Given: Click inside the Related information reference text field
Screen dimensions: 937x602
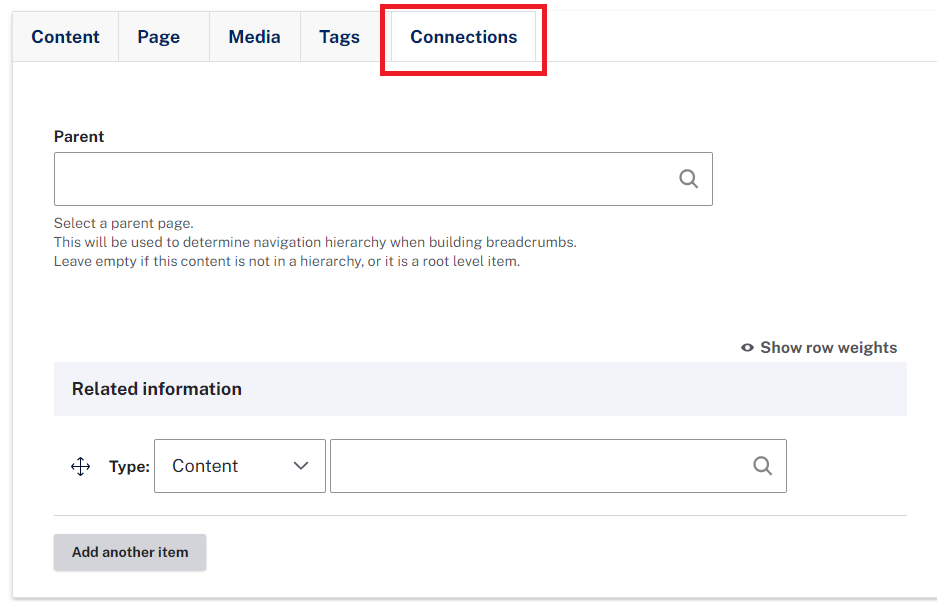Looking at the screenshot, I should click(558, 466).
